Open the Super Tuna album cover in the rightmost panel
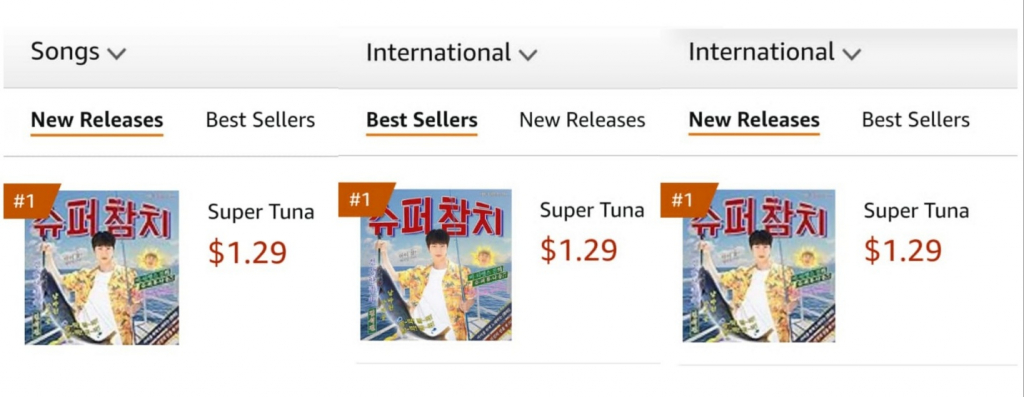This screenshot has height=397, width=1024. click(759, 266)
